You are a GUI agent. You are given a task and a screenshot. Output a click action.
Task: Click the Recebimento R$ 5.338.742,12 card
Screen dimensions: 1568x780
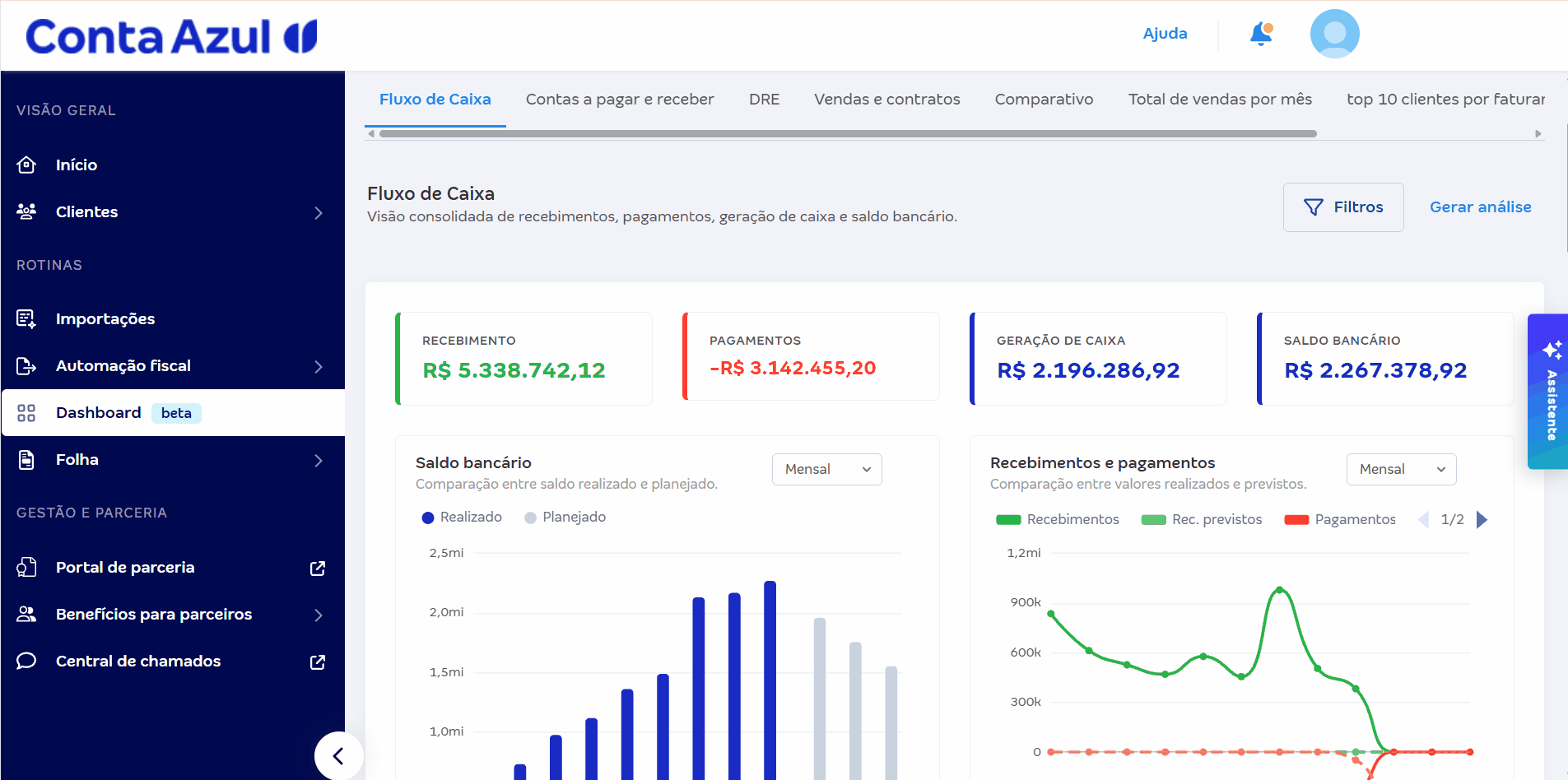pos(523,359)
